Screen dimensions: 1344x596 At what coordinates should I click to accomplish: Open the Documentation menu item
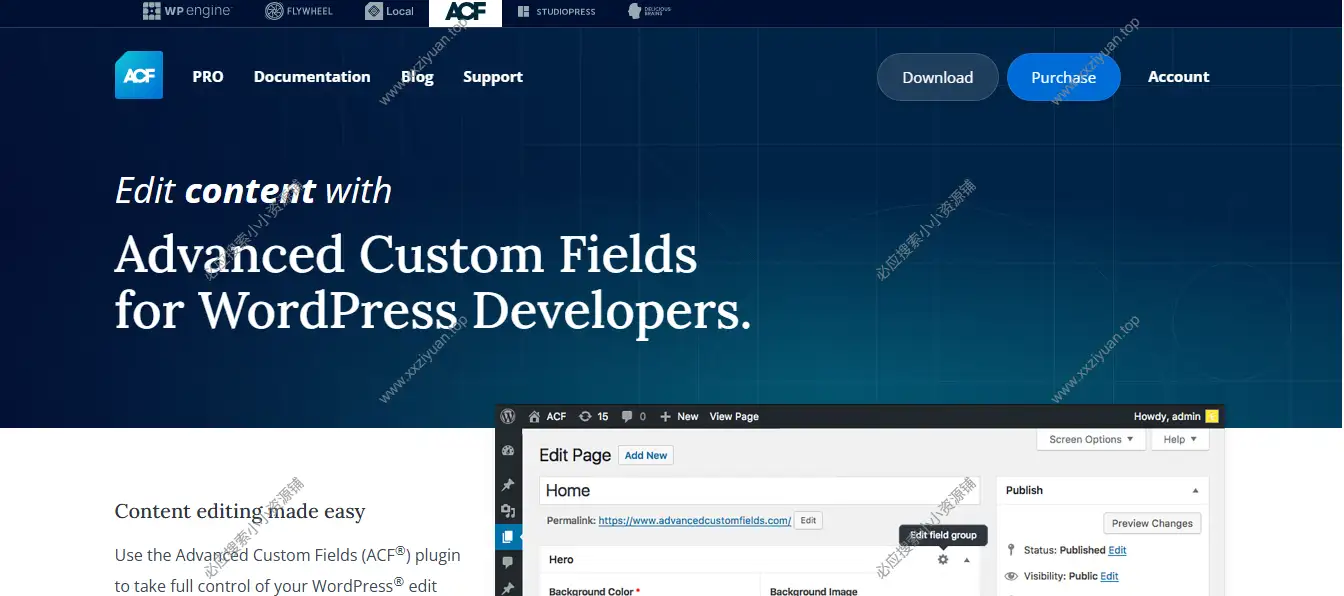tap(312, 77)
